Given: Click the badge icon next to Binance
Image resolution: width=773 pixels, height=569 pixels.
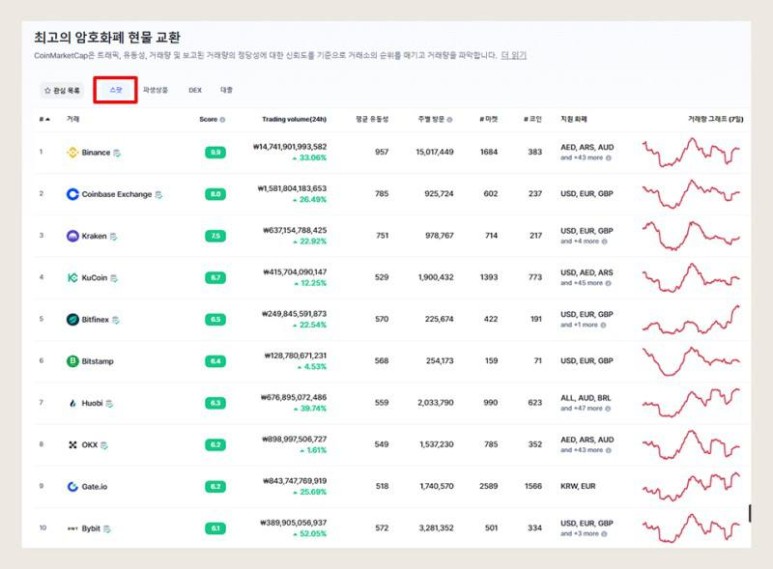Looking at the screenshot, I should (117, 153).
